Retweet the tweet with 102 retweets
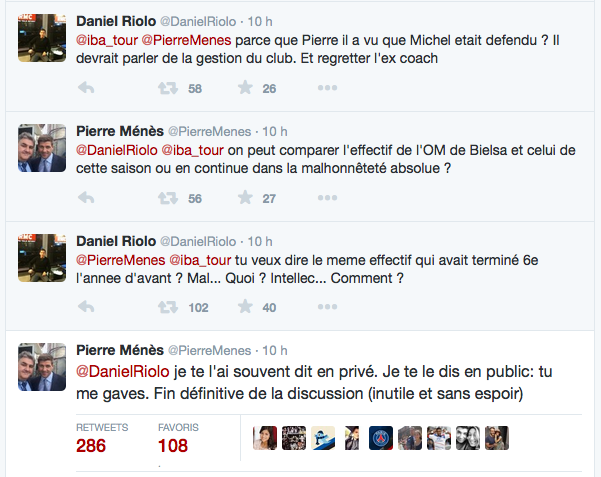The width and height of the screenshot is (601, 477). coord(168,307)
